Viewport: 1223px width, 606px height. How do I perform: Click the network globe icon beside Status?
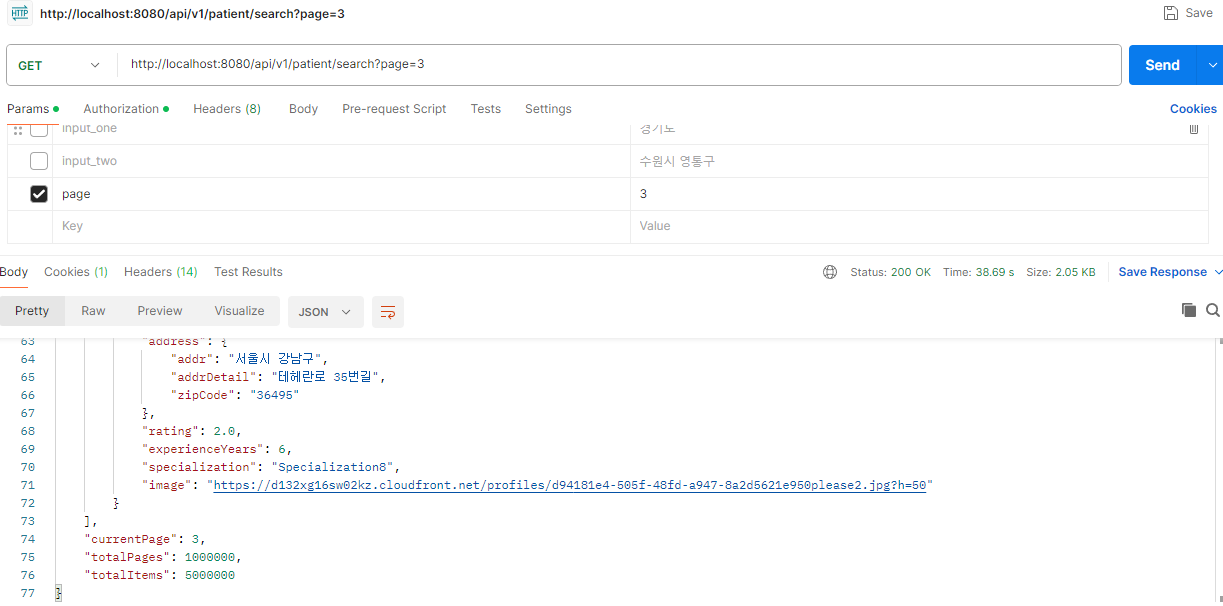[x=830, y=272]
